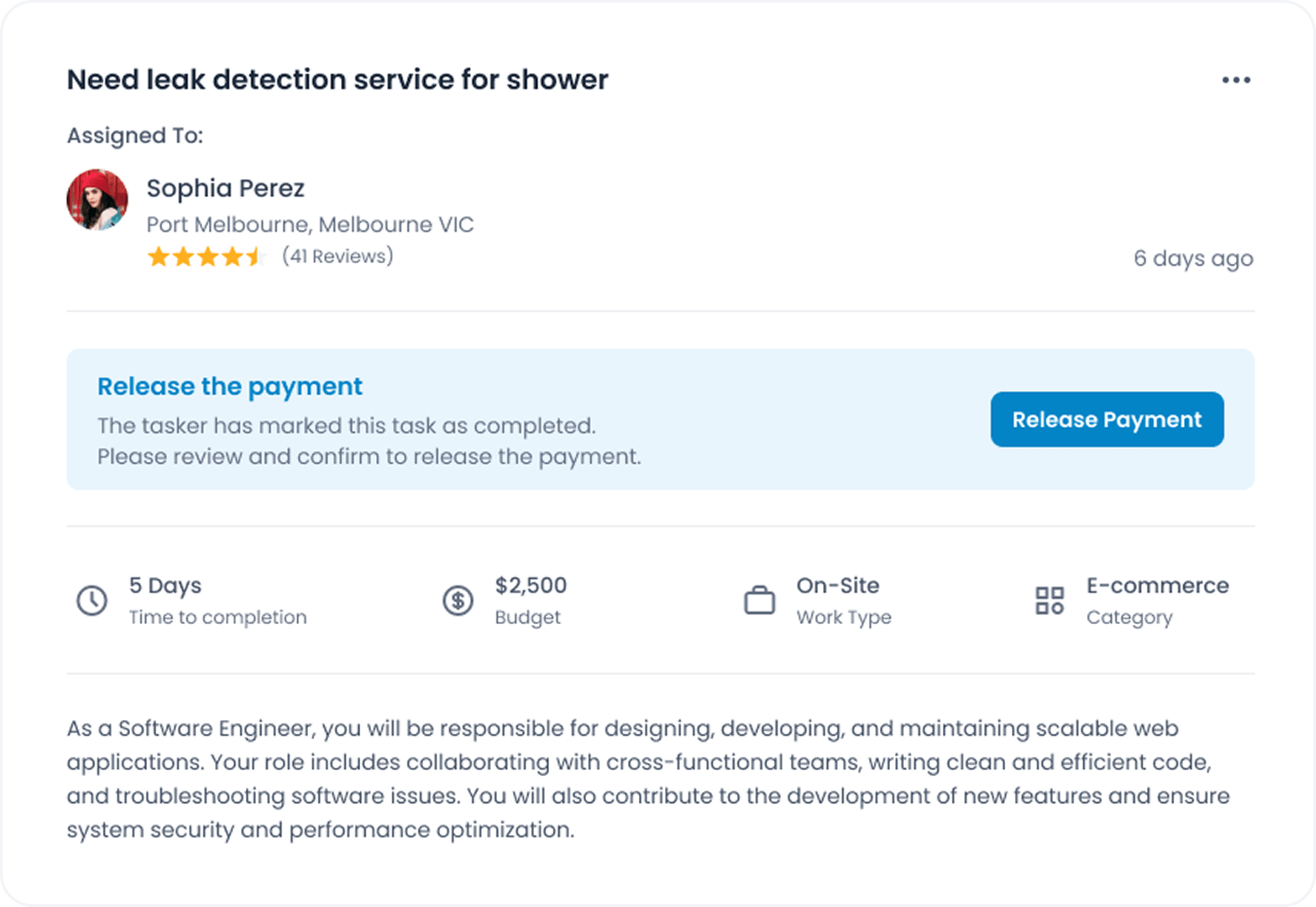This screenshot has width=1316, height=907.
Task: Click the Port Melbourne location text
Action: (309, 224)
